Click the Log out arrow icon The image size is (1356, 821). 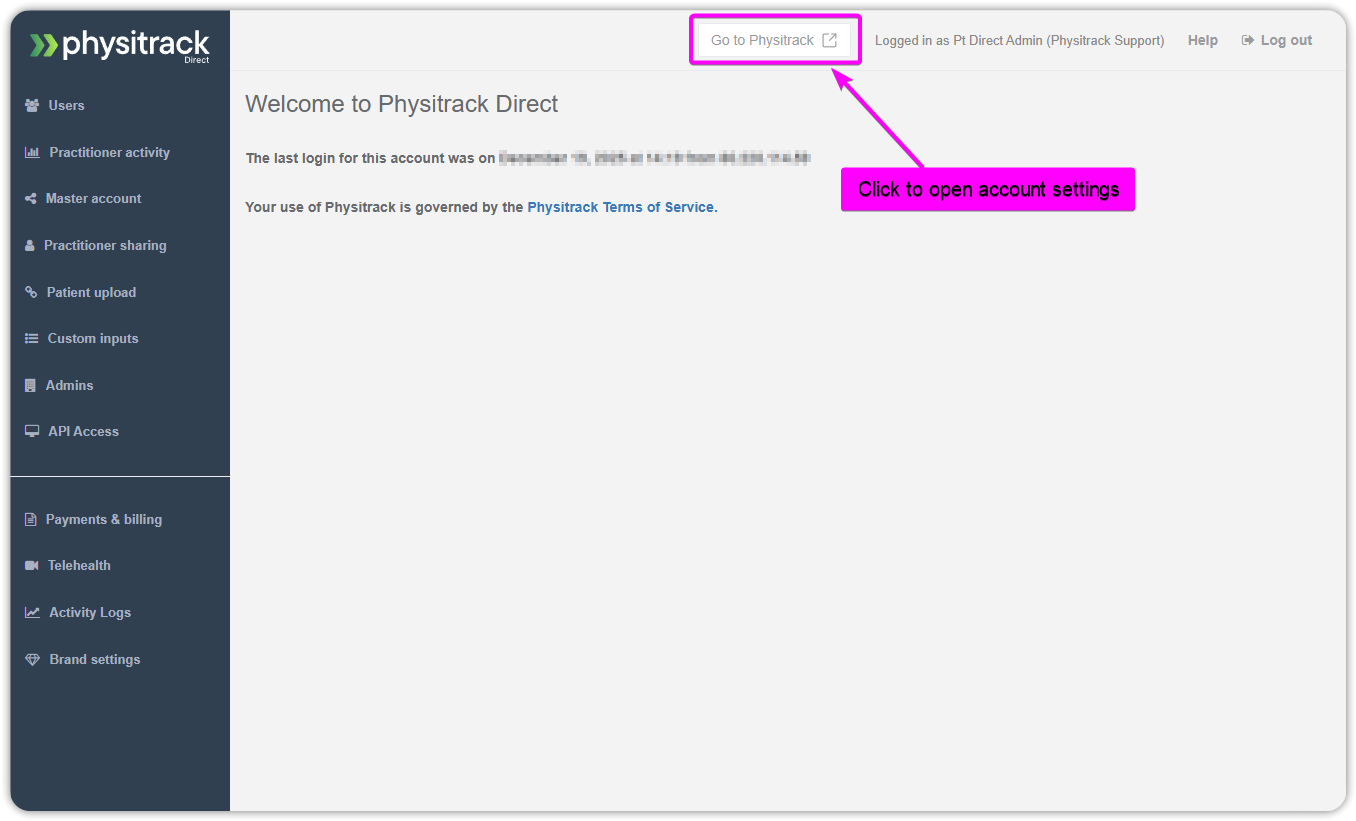[1247, 40]
